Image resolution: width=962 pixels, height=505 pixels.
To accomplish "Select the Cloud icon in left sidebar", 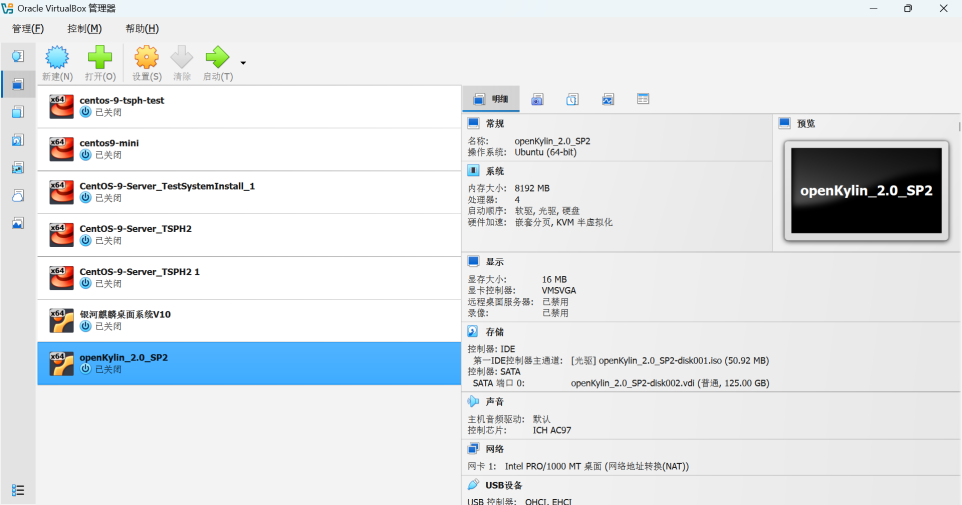I will pos(18,195).
